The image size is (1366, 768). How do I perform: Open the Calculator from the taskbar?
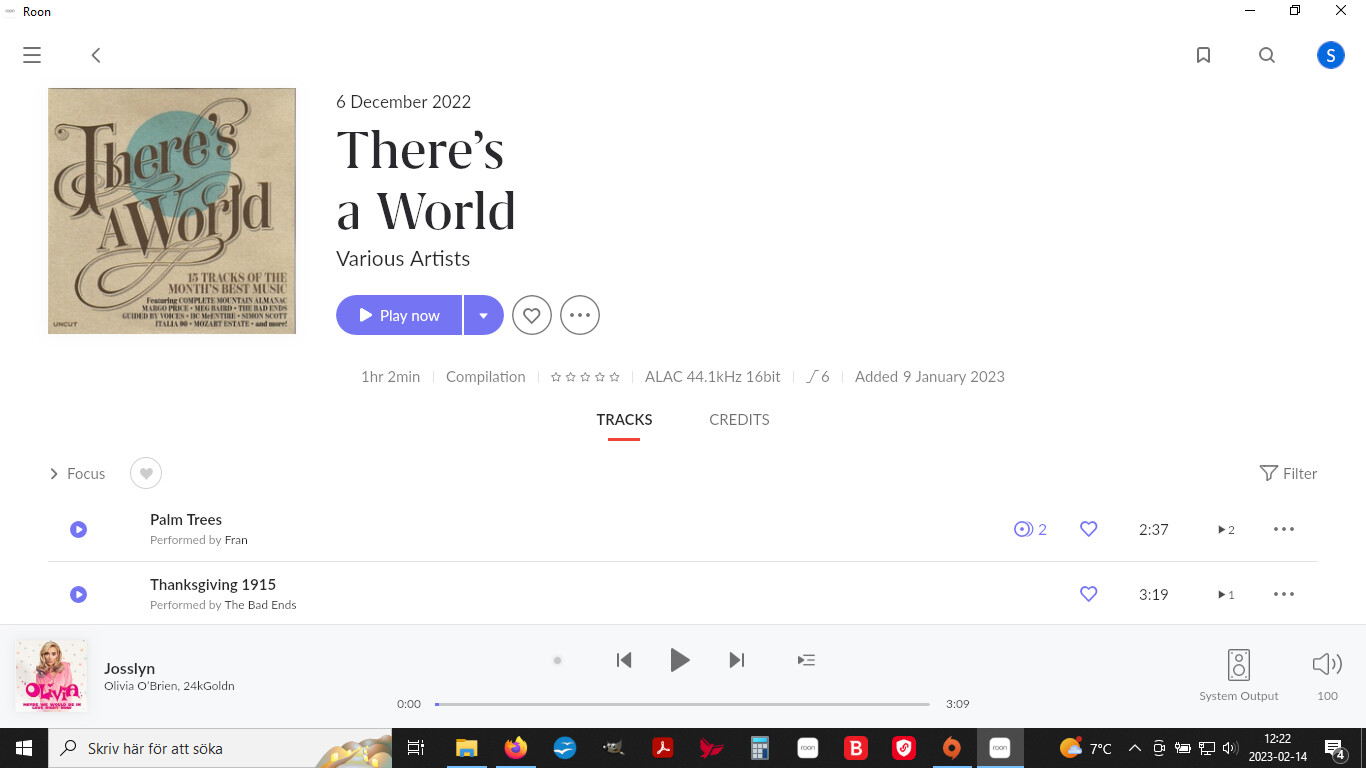759,747
